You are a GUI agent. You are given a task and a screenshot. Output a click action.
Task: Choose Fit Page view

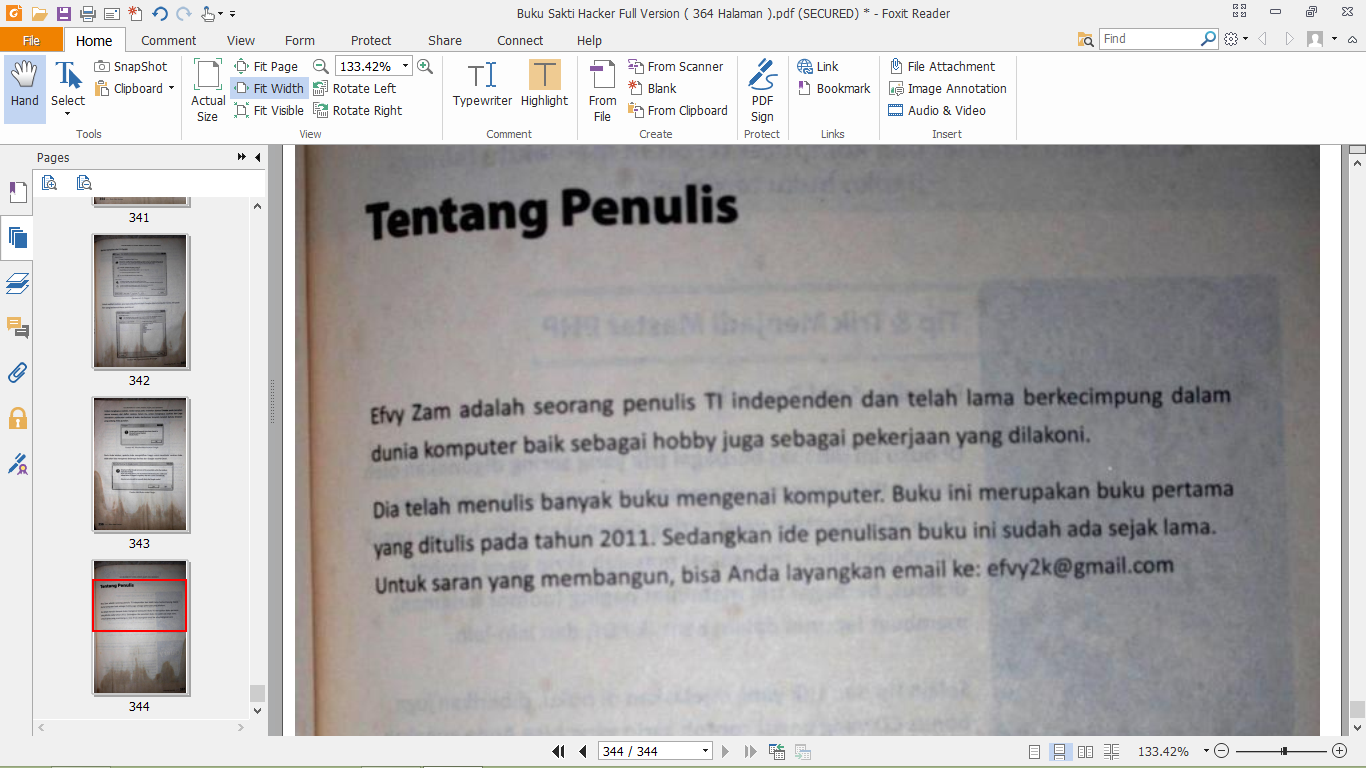[266, 66]
